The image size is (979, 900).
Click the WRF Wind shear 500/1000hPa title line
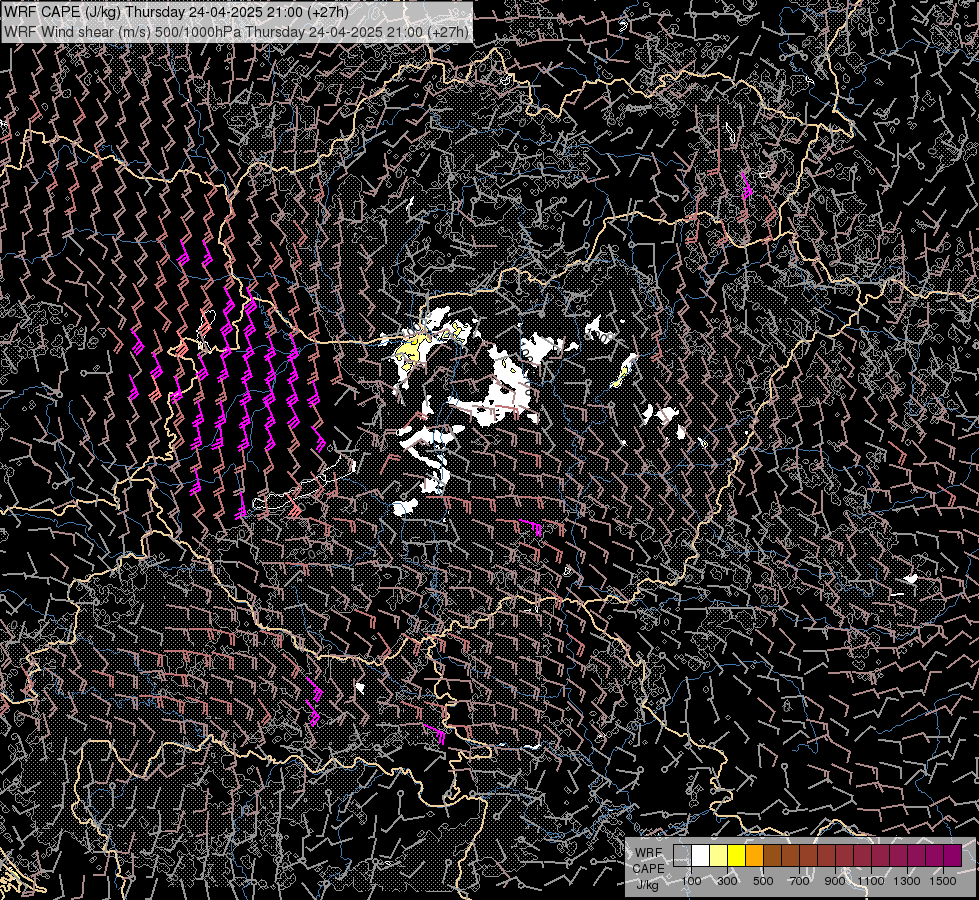click(236, 32)
